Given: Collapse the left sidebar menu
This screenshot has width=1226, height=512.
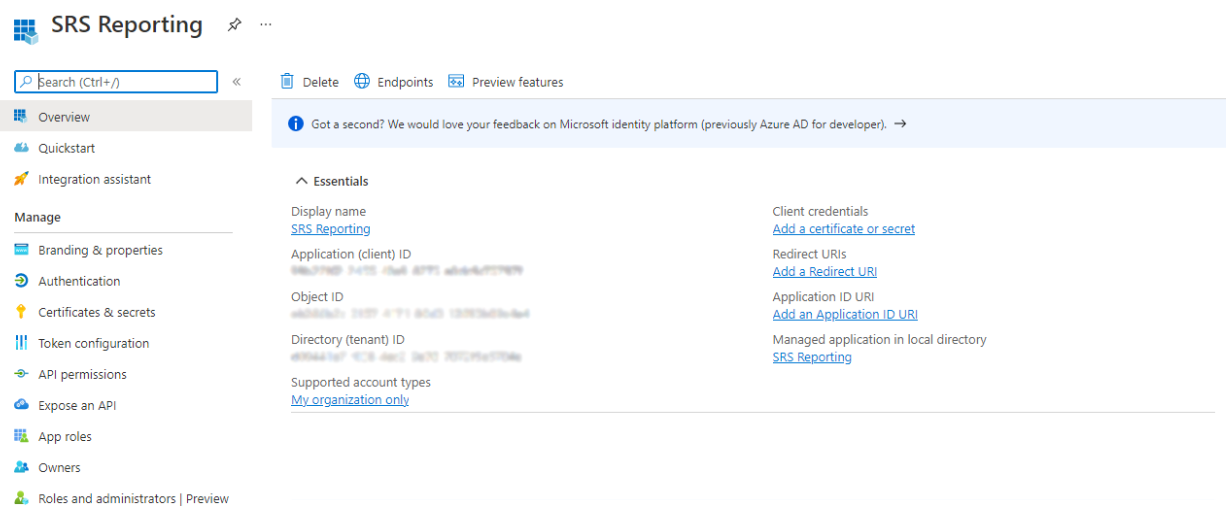Looking at the screenshot, I should click(237, 82).
